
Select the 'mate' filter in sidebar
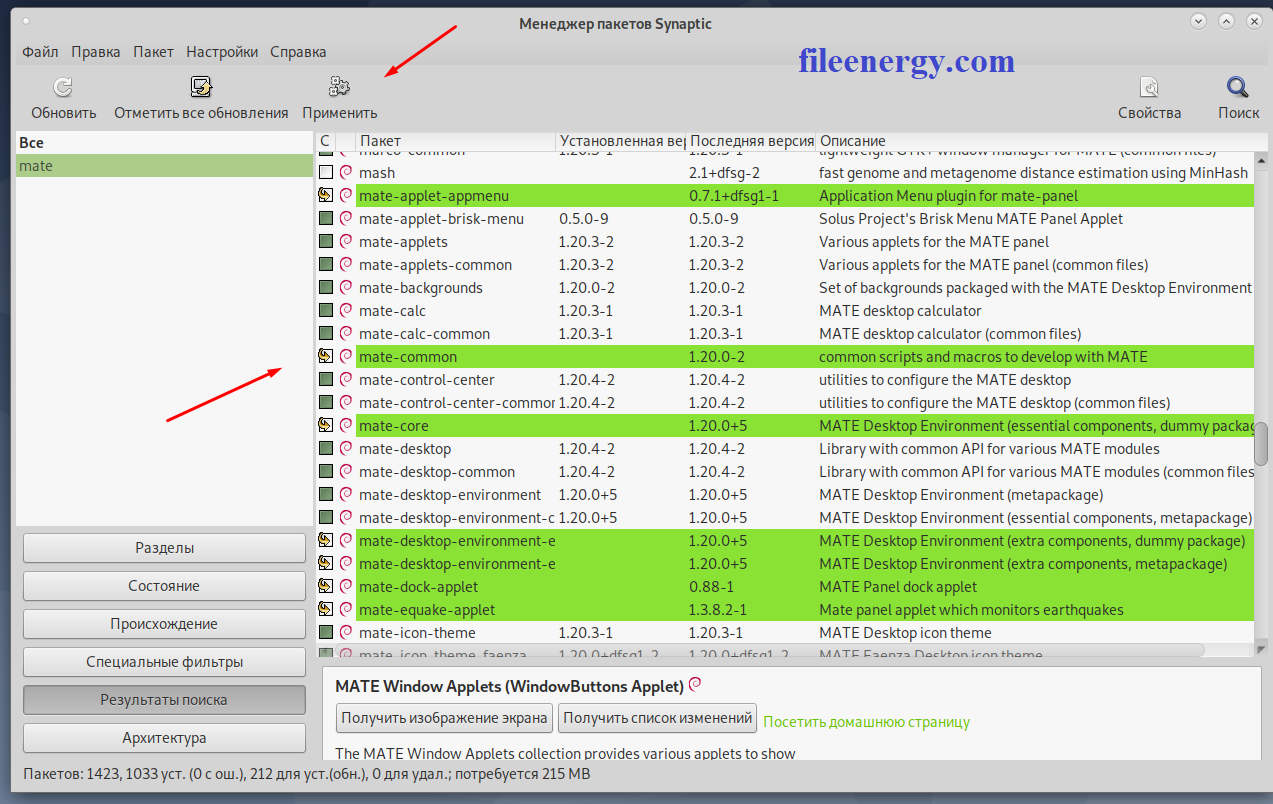(165, 166)
